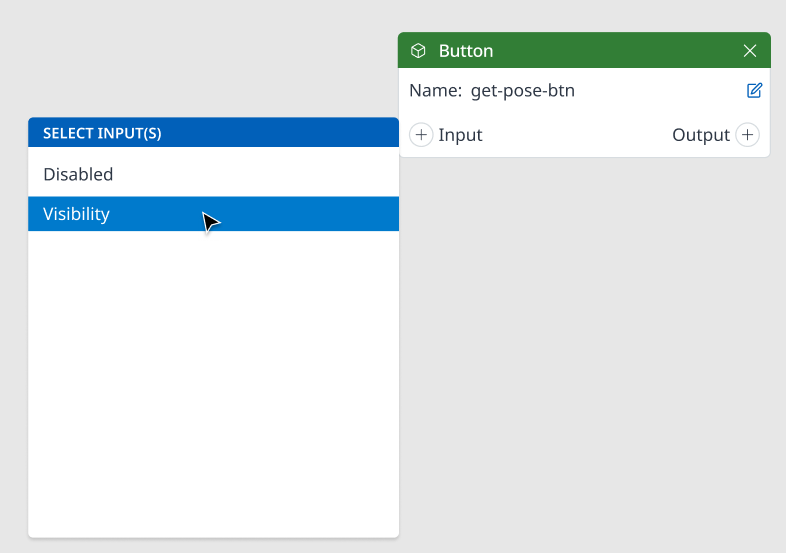
Task: Click the Name: label text
Action: pos(435,91)
